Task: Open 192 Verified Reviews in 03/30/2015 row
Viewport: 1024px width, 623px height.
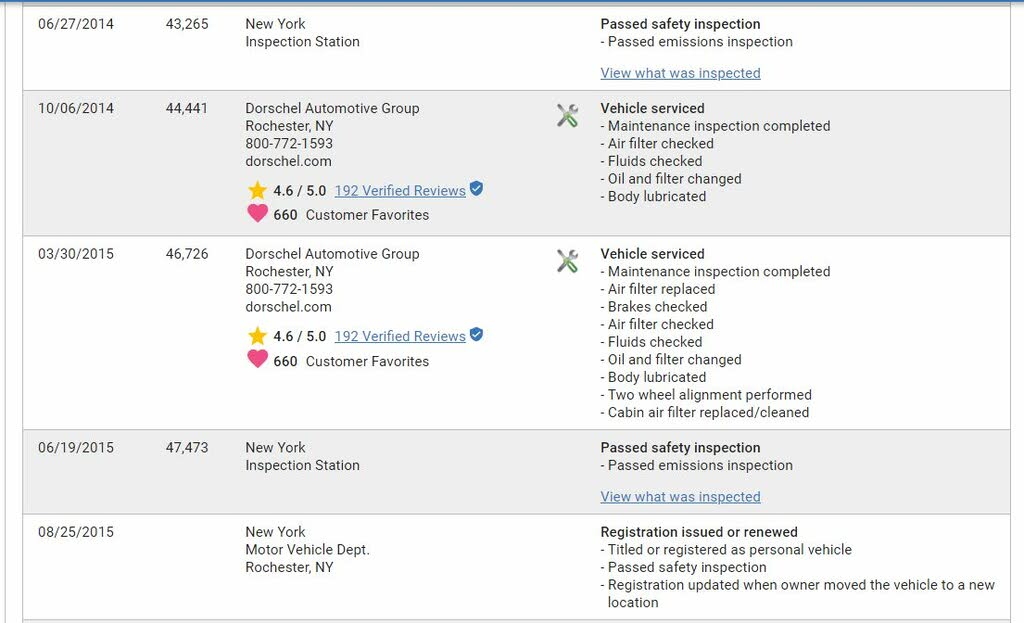Action: point(400,336)
